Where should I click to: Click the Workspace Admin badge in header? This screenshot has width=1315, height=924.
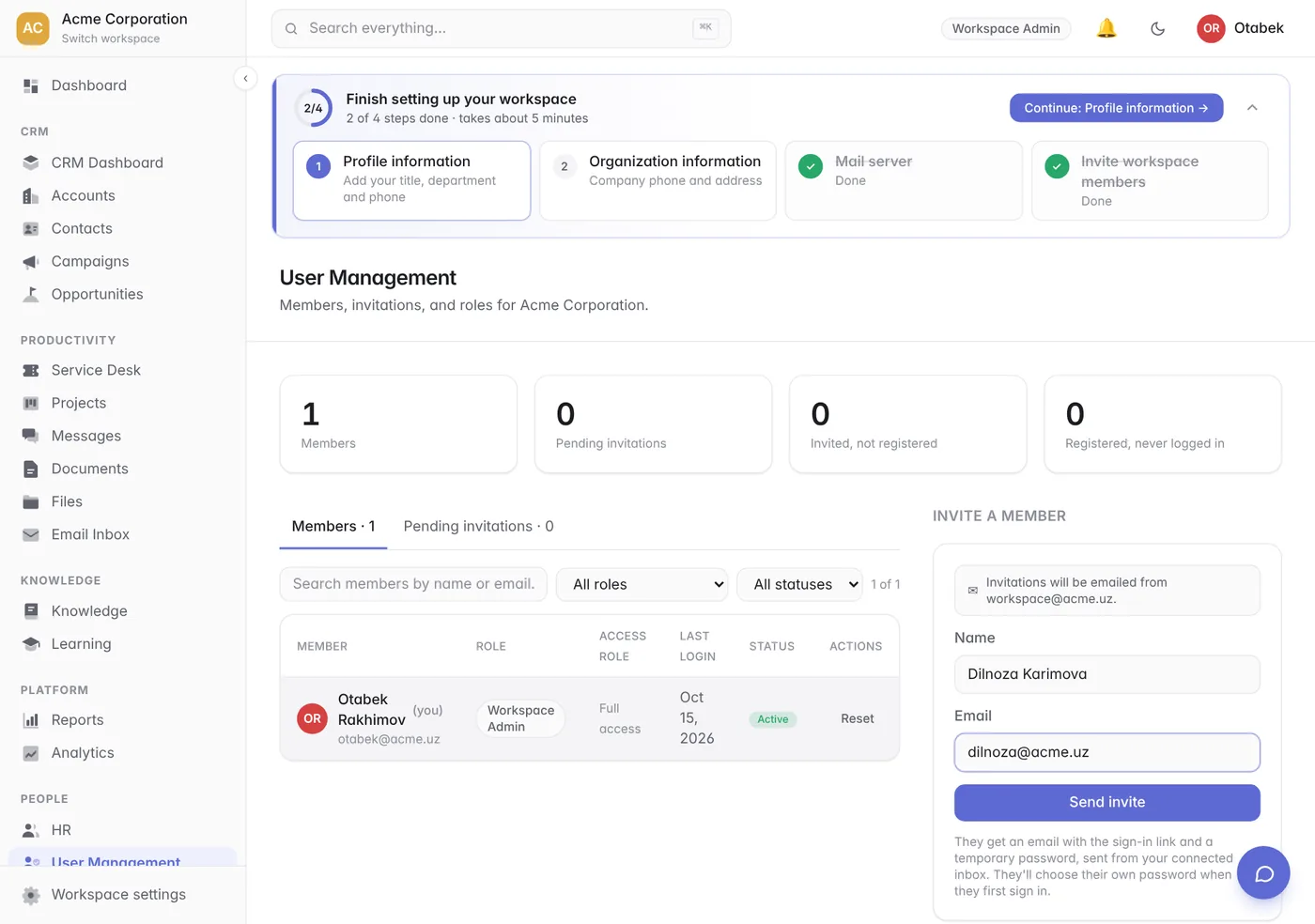click(x=1006, y=28)
